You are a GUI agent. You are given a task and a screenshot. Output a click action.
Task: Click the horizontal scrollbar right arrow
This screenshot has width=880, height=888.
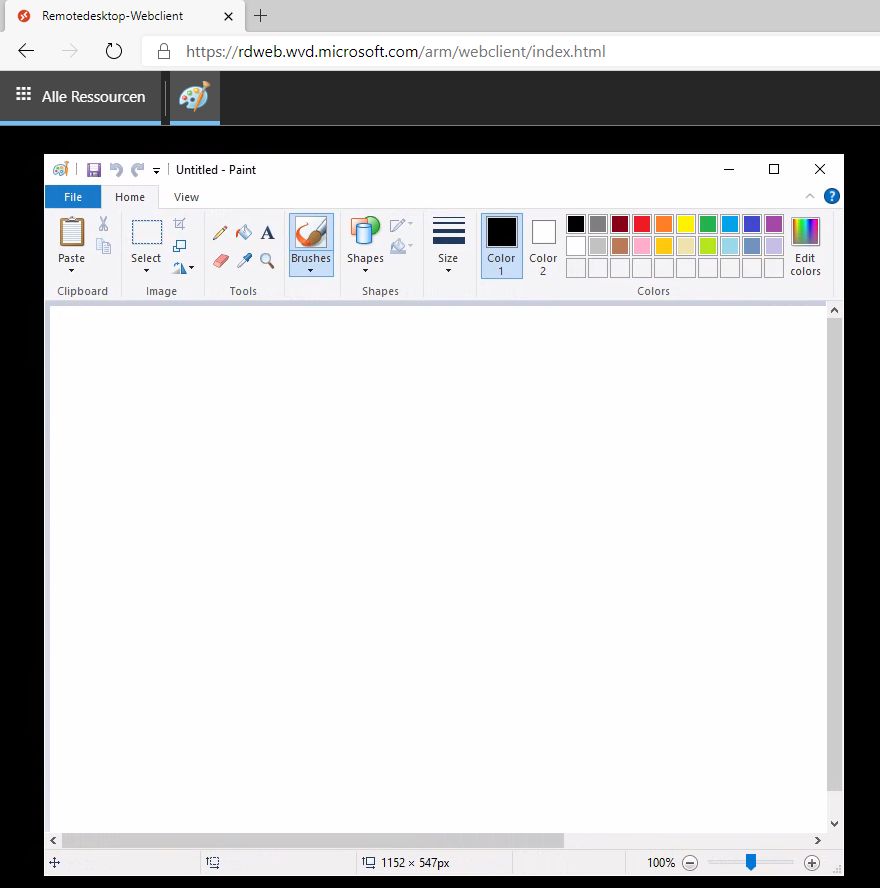pyautogui.click(x=818, y=840)
